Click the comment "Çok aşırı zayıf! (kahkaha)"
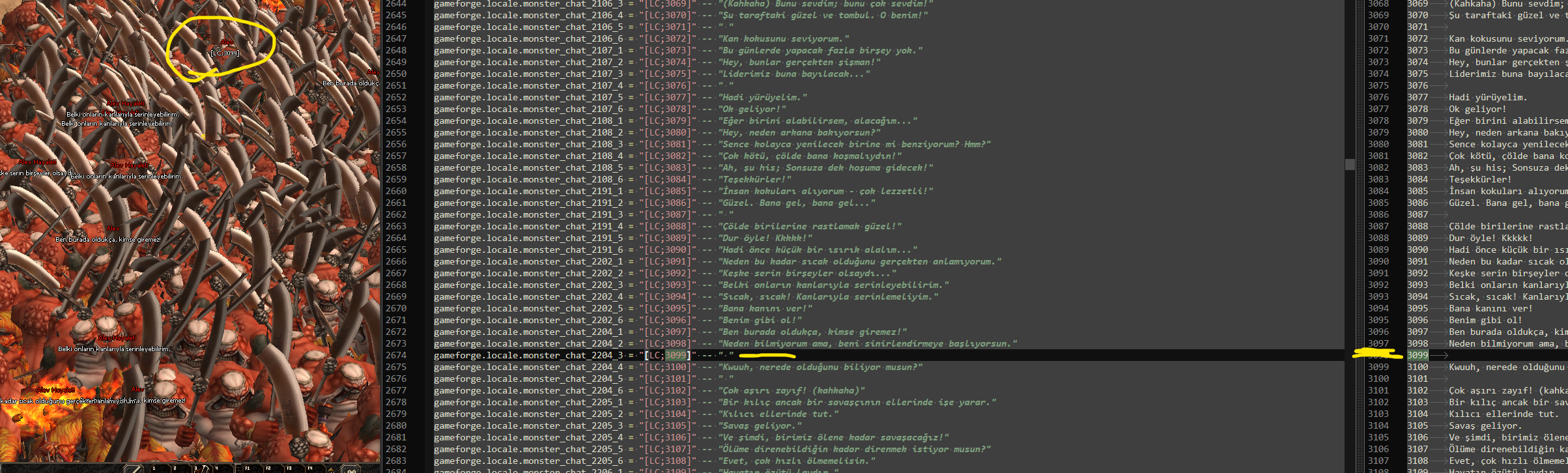Image resolution: width=1568 pixels, height=473 pixels. pos(792,390)
